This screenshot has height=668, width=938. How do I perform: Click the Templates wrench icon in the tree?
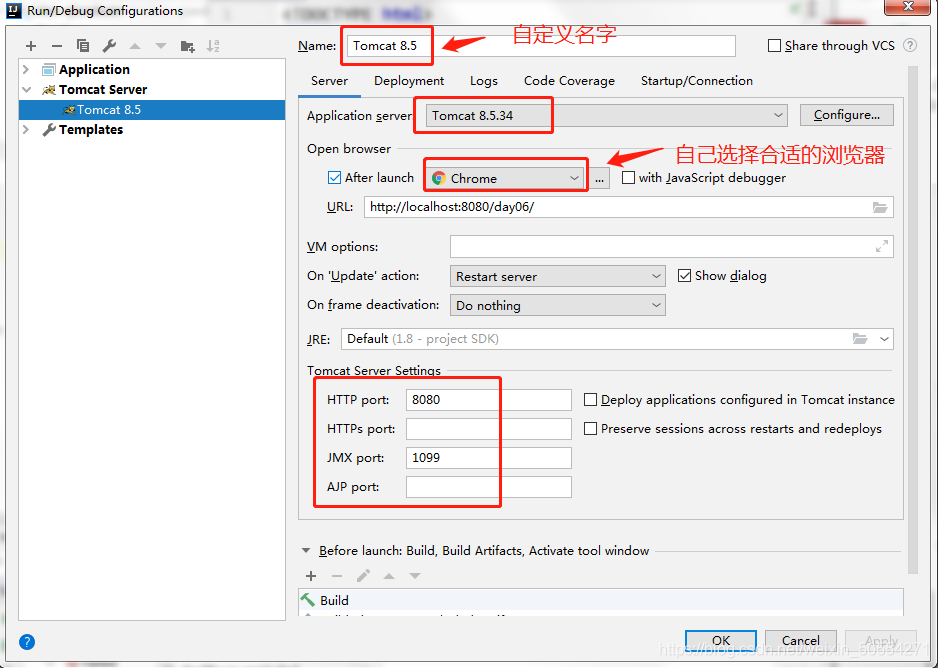[x=48, y=130]
